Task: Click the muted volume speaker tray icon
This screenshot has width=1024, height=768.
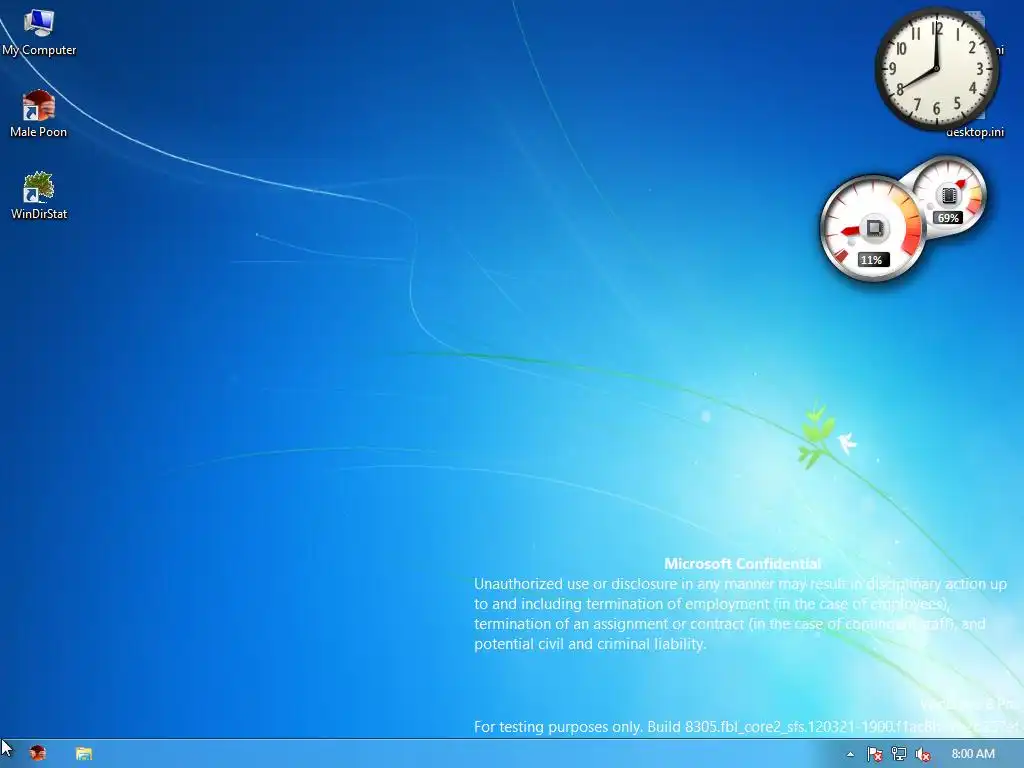Action: [923, 754]
